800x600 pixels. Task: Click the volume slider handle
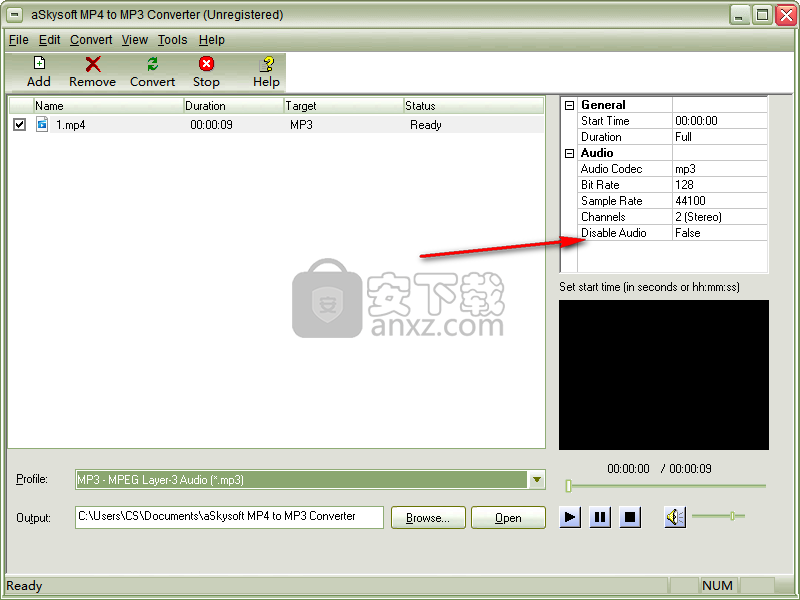[732, 516]
